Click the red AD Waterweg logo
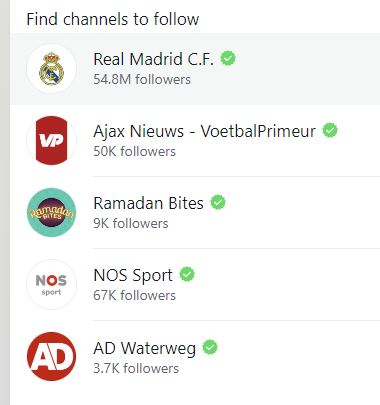 click(x=51, y=356)
